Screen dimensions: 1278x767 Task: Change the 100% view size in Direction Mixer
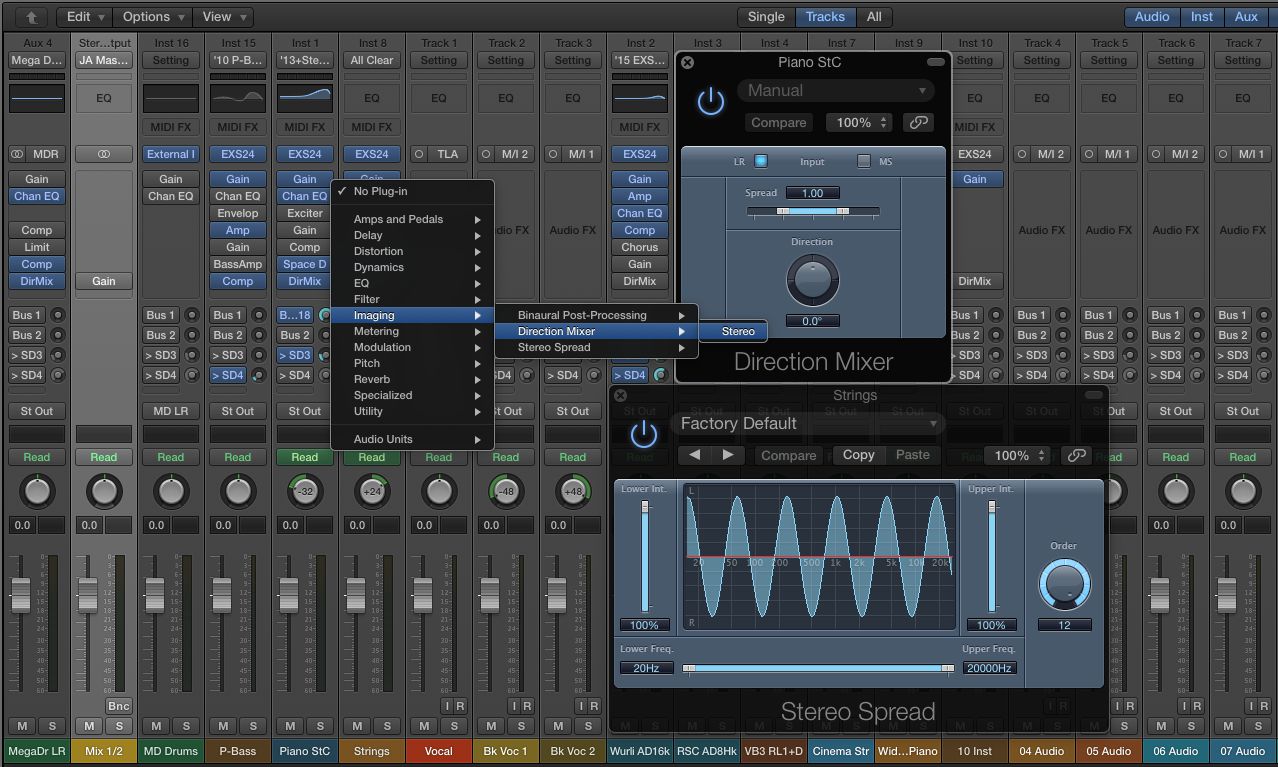pyautogui.click(x=859, y=122)
